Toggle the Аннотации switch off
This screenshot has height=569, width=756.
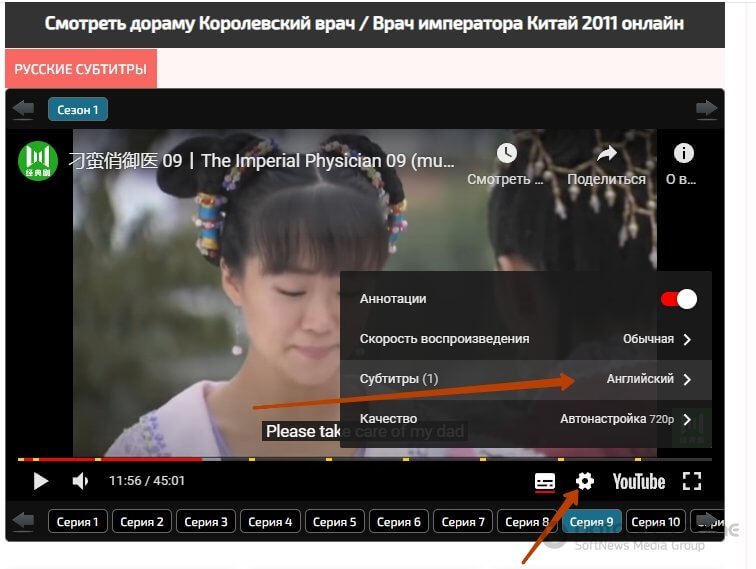[678, 299]
